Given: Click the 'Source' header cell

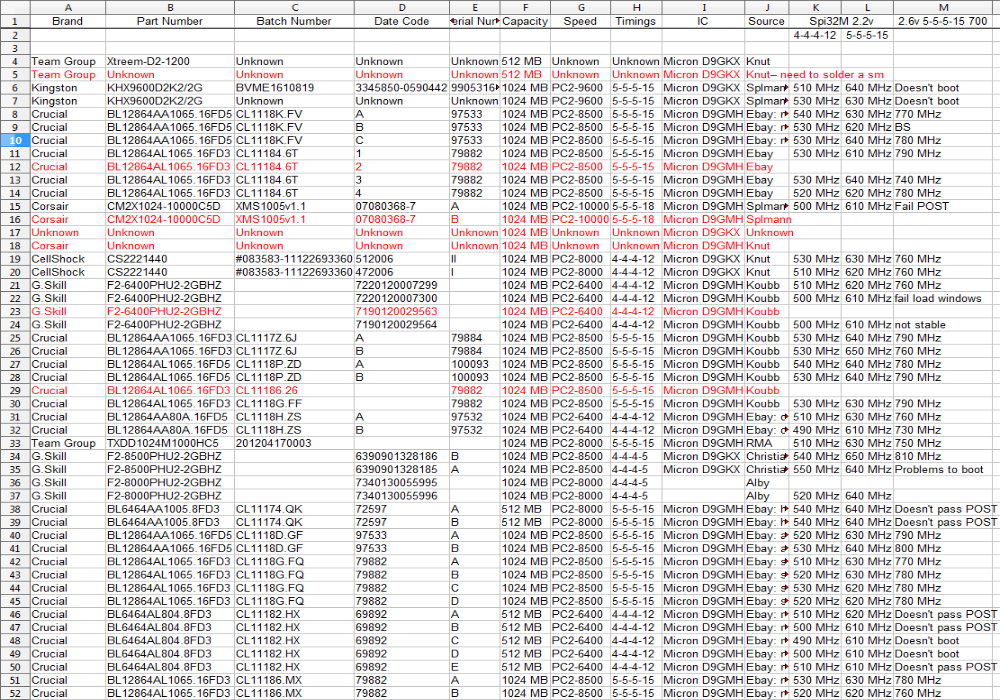Looking at the screenshot, I should click(767, 21).
